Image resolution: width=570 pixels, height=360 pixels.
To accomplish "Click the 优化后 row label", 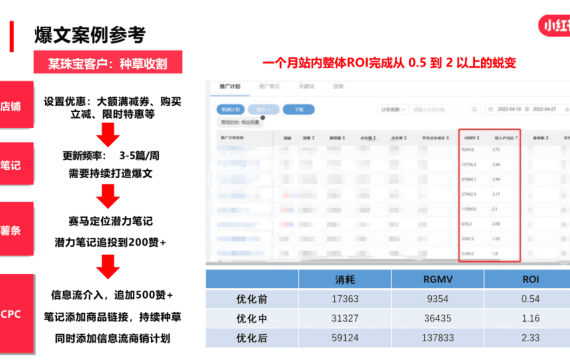I will 252,338.
